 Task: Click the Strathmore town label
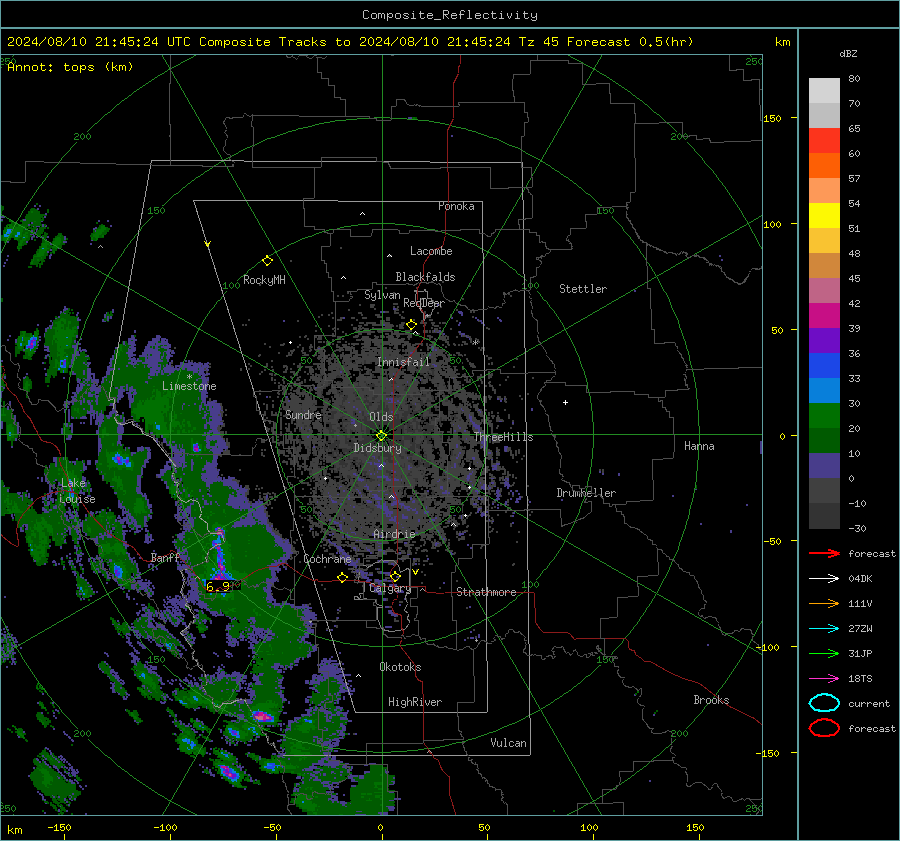point(486,592)
